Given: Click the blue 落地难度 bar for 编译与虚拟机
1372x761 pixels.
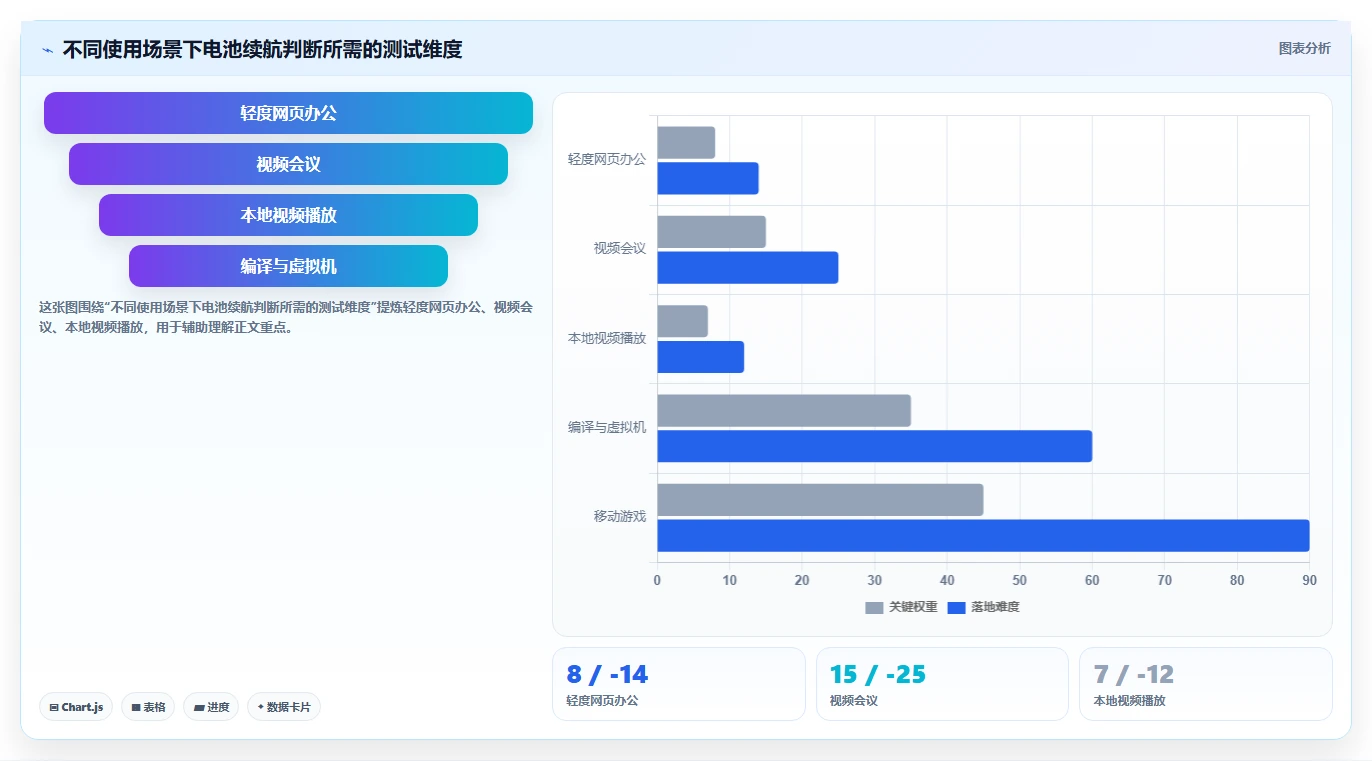Looking at the screenshot, I should pyautogui.click(x=874, y=446).
